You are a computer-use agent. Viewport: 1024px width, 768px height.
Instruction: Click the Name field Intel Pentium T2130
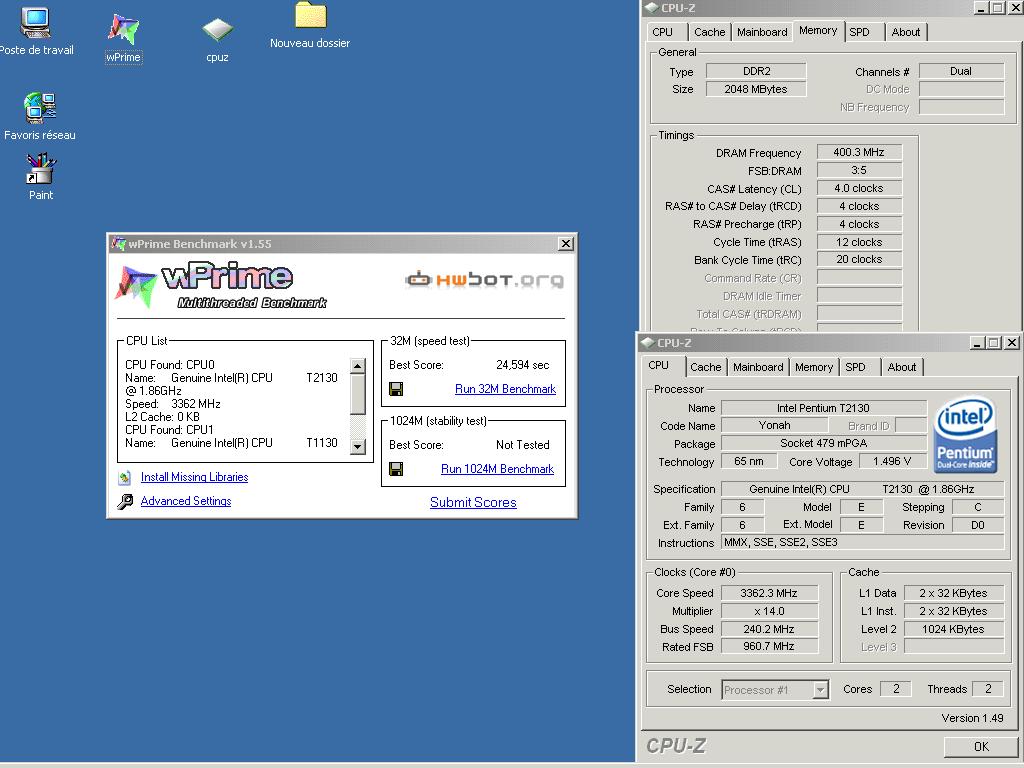tap(823, 408)
